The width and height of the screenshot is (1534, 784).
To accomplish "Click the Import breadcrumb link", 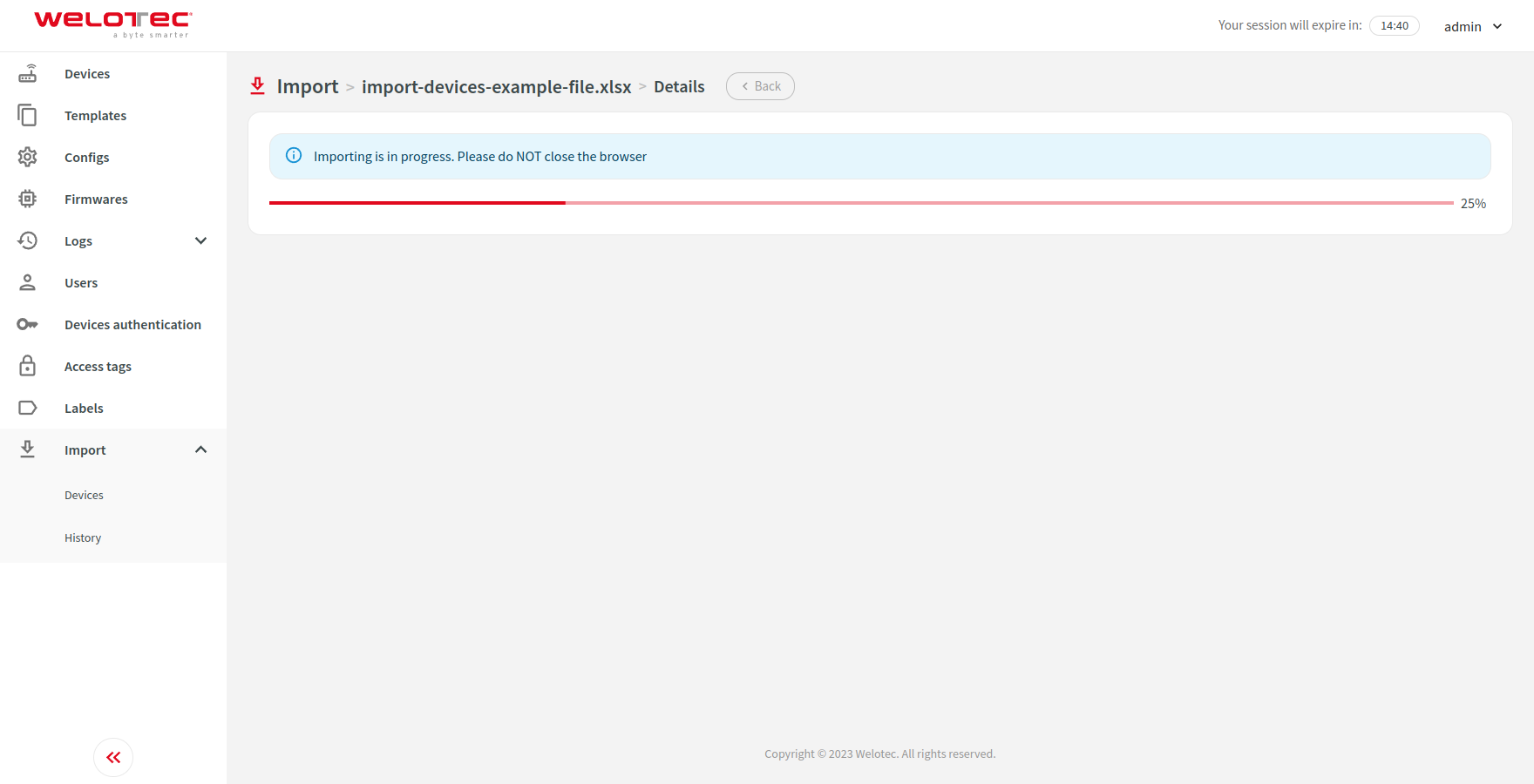I will 308,86.
